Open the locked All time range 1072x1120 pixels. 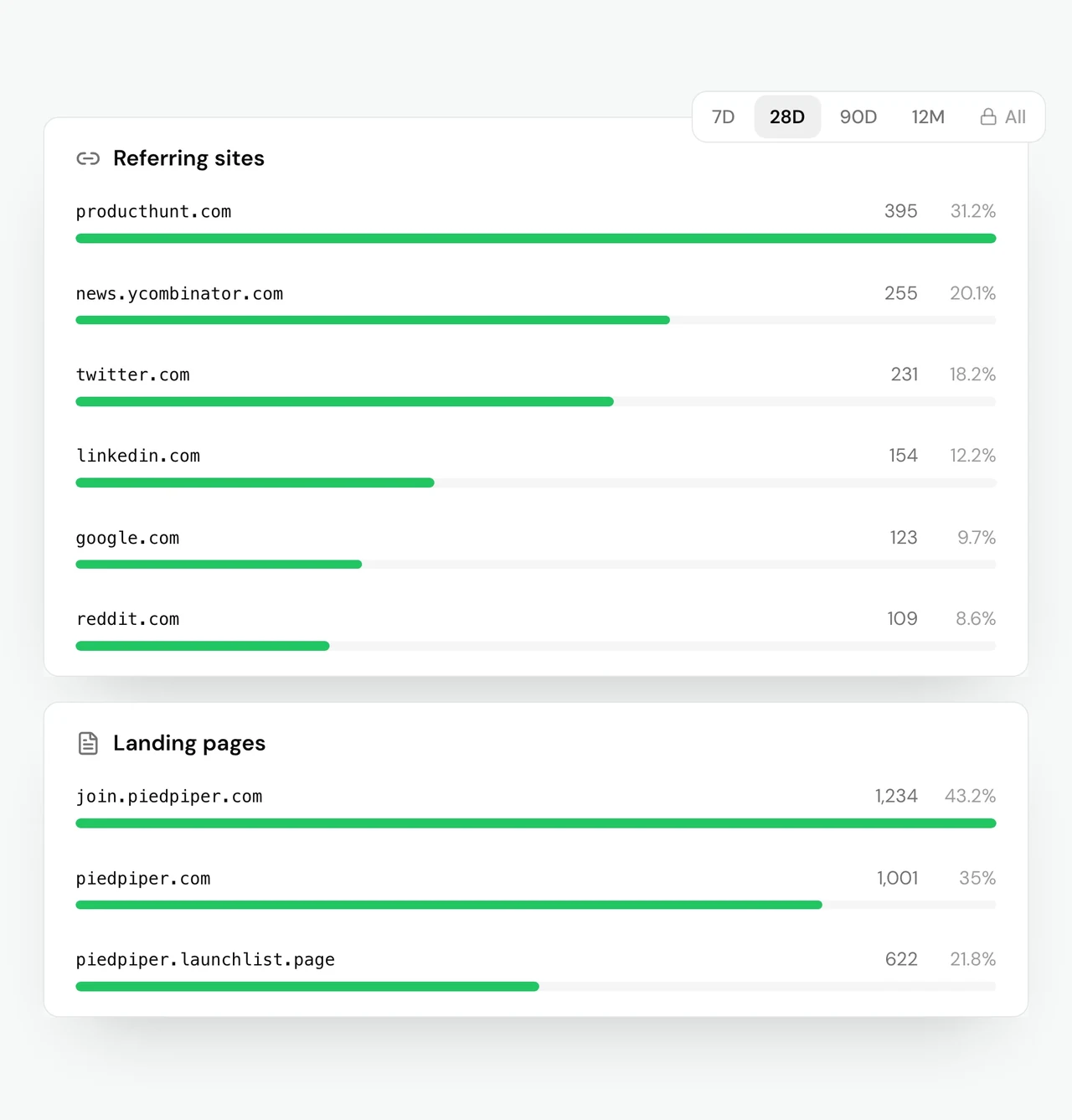(x=1002, y=116)
